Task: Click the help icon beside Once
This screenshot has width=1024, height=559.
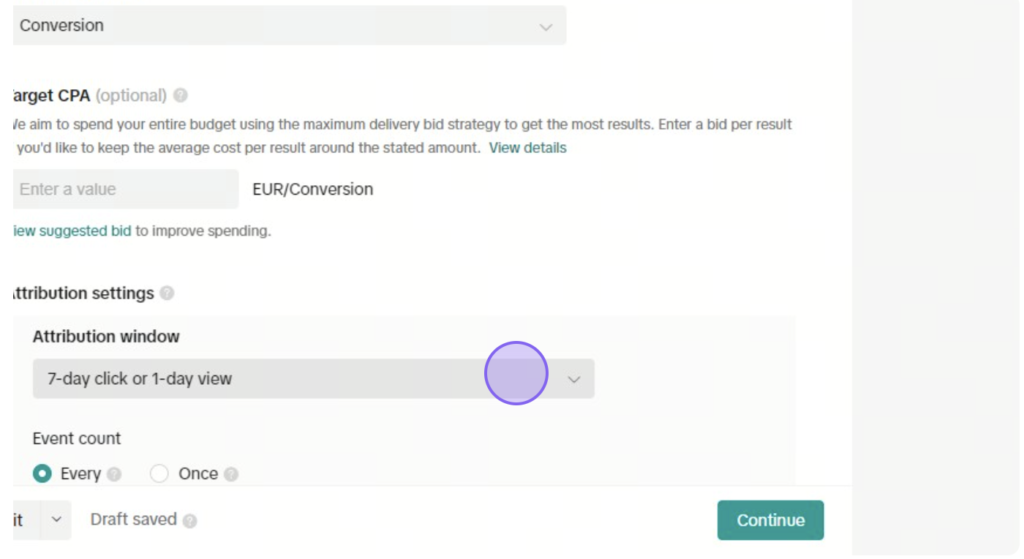Action: [x=231, y=474]
